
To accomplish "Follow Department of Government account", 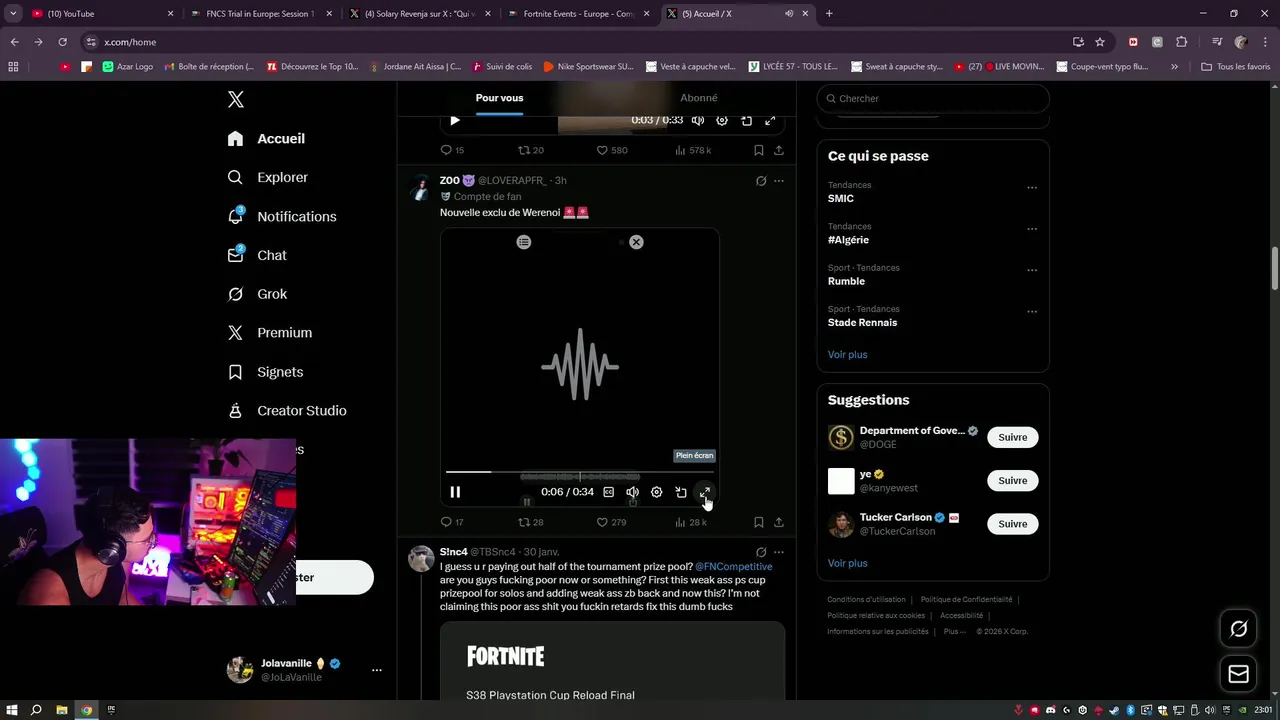I will 1012,437.
